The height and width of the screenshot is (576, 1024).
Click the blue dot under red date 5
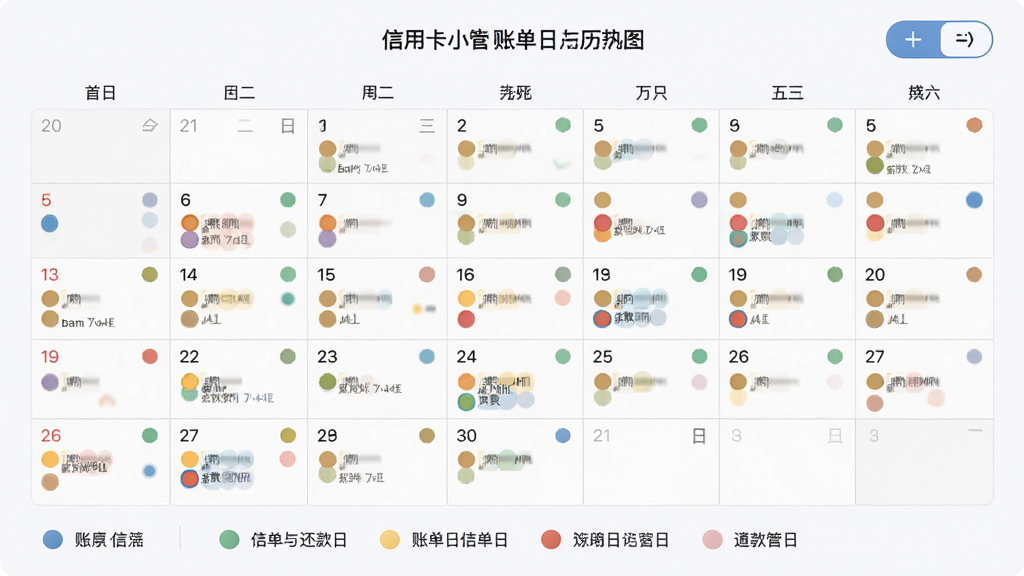[50, 223]
